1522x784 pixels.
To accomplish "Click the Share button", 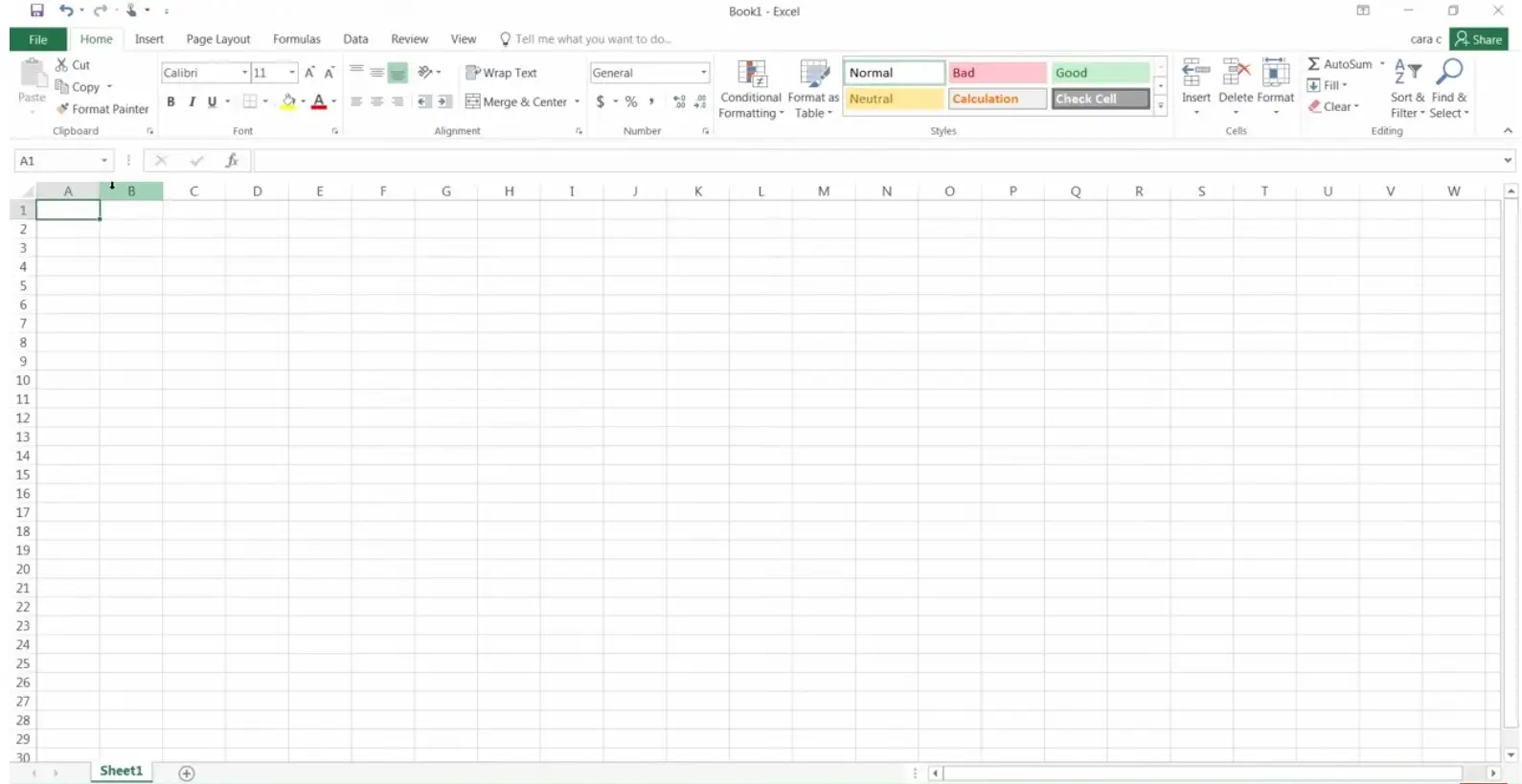I will pyautogui.click(x=1479, y=39).
